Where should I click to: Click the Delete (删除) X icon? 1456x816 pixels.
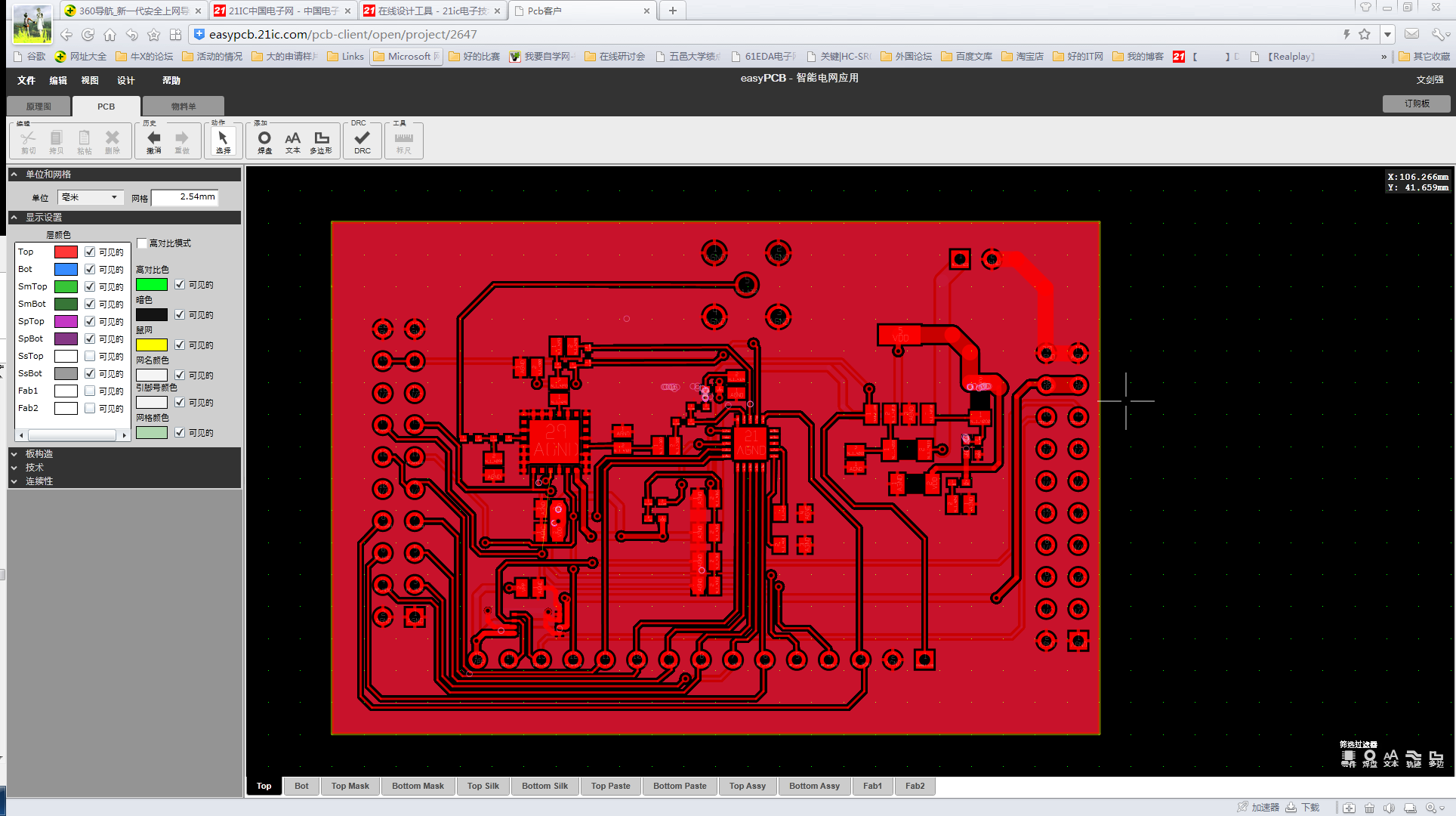point(113,141)
